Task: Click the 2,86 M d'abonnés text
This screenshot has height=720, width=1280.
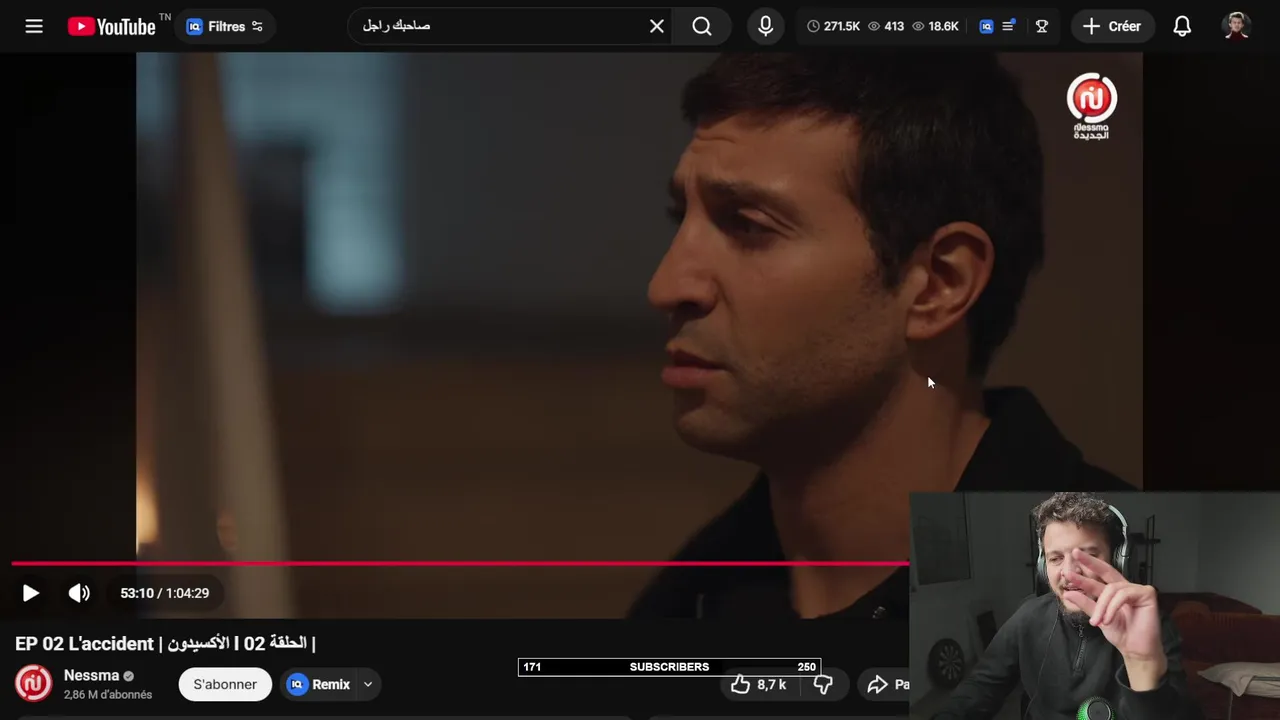Action: click(x=108, y=695)
